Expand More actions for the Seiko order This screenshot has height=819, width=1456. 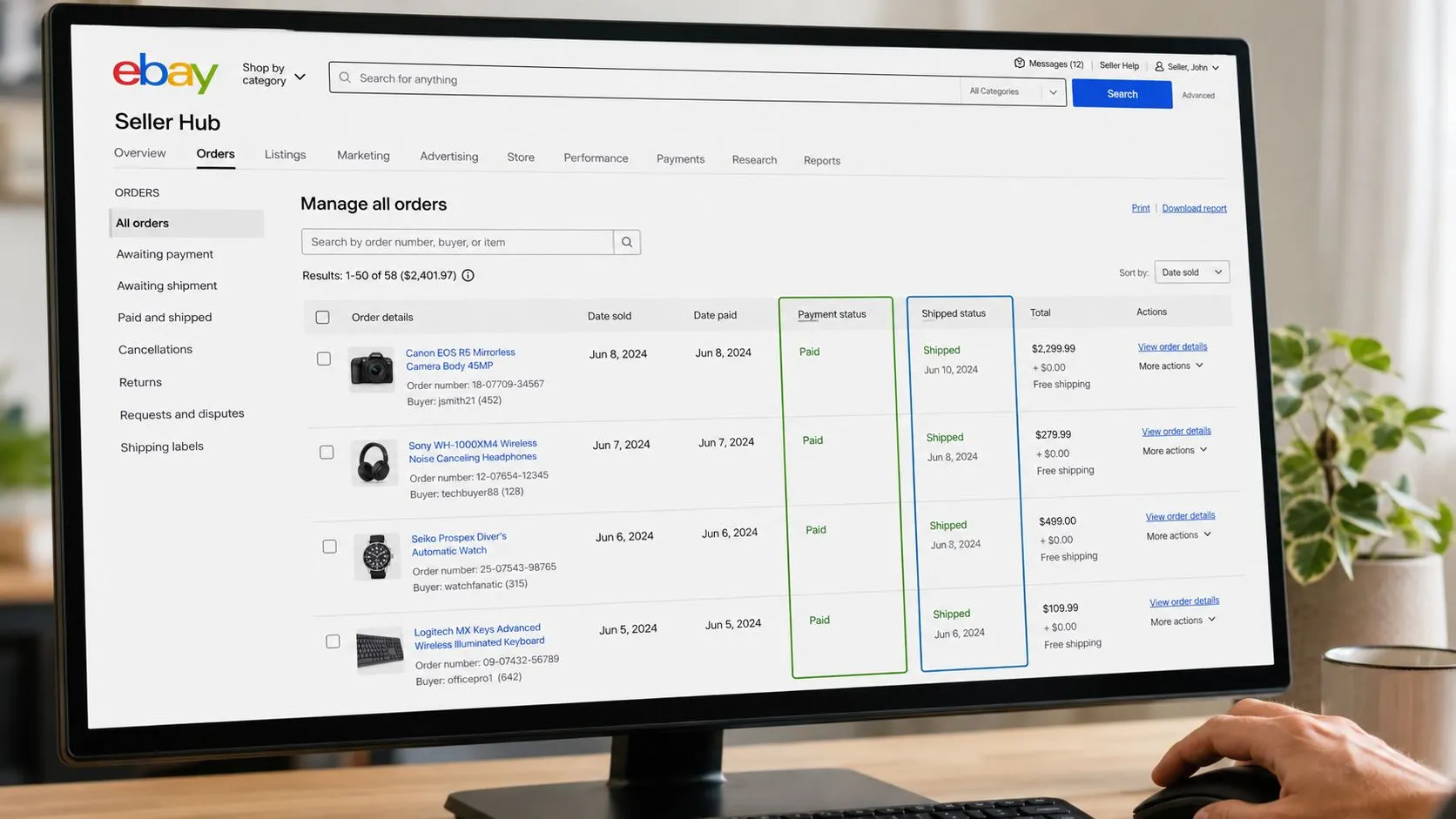1178,535
